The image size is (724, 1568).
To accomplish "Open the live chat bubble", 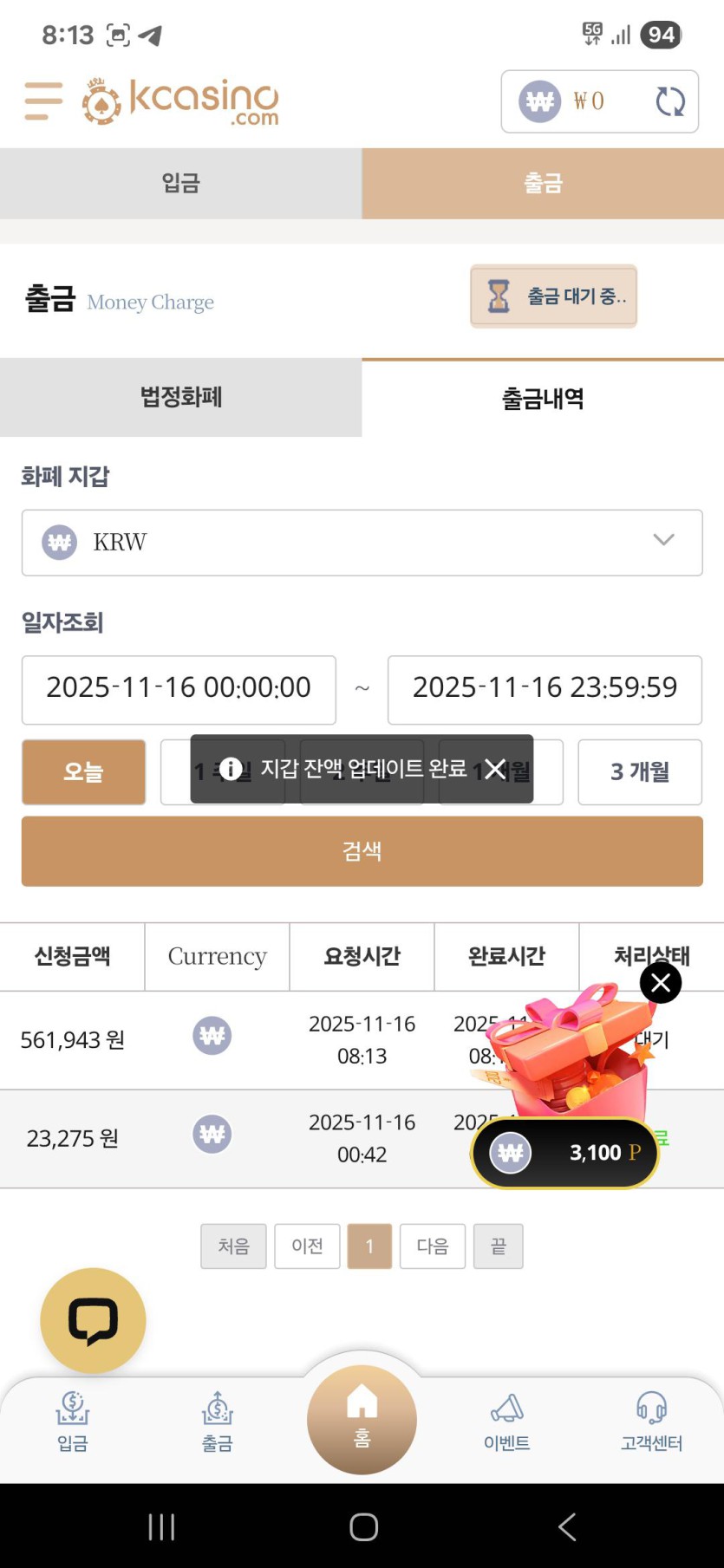I will 93,1320.
